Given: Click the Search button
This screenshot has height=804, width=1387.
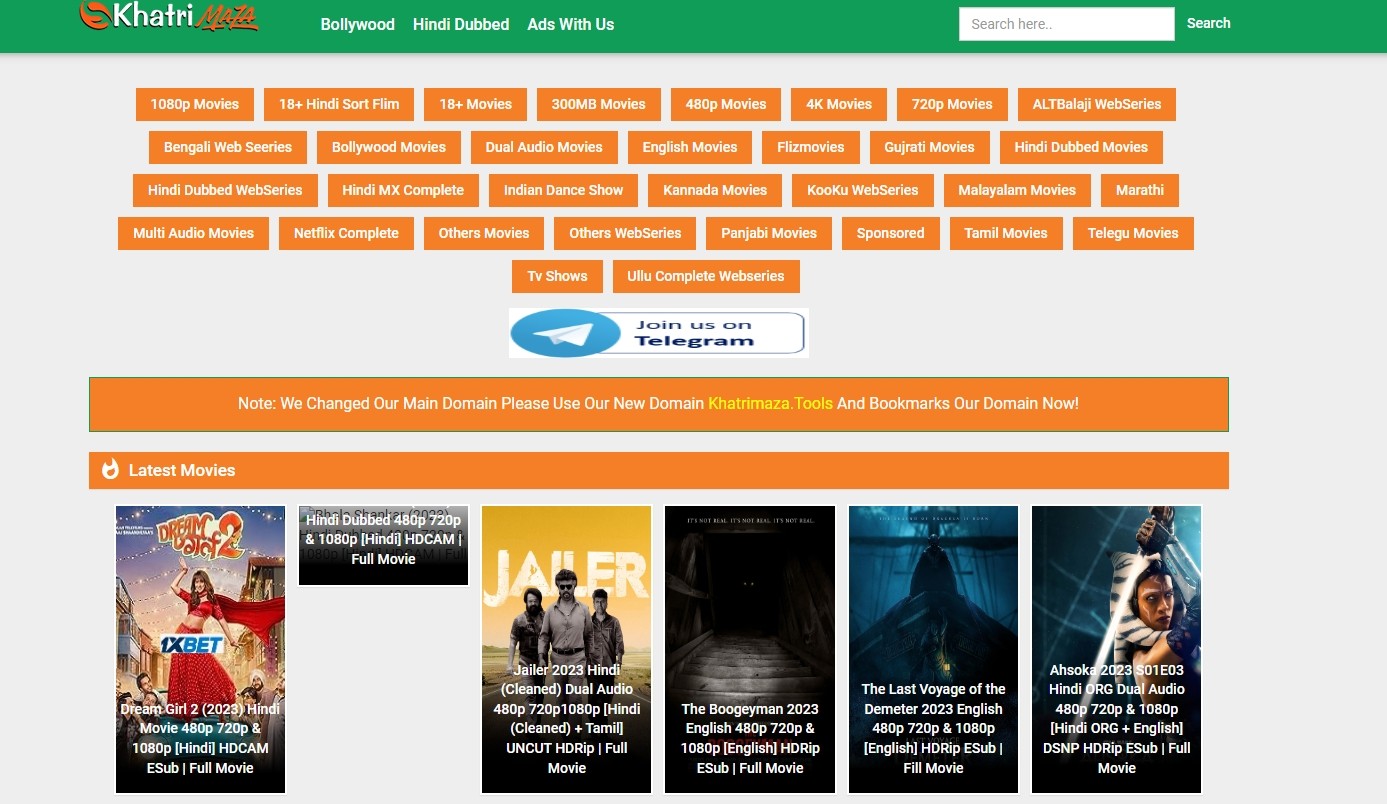Looking at the screenshot, I should pyautogui.click(x=1208, y=23).
